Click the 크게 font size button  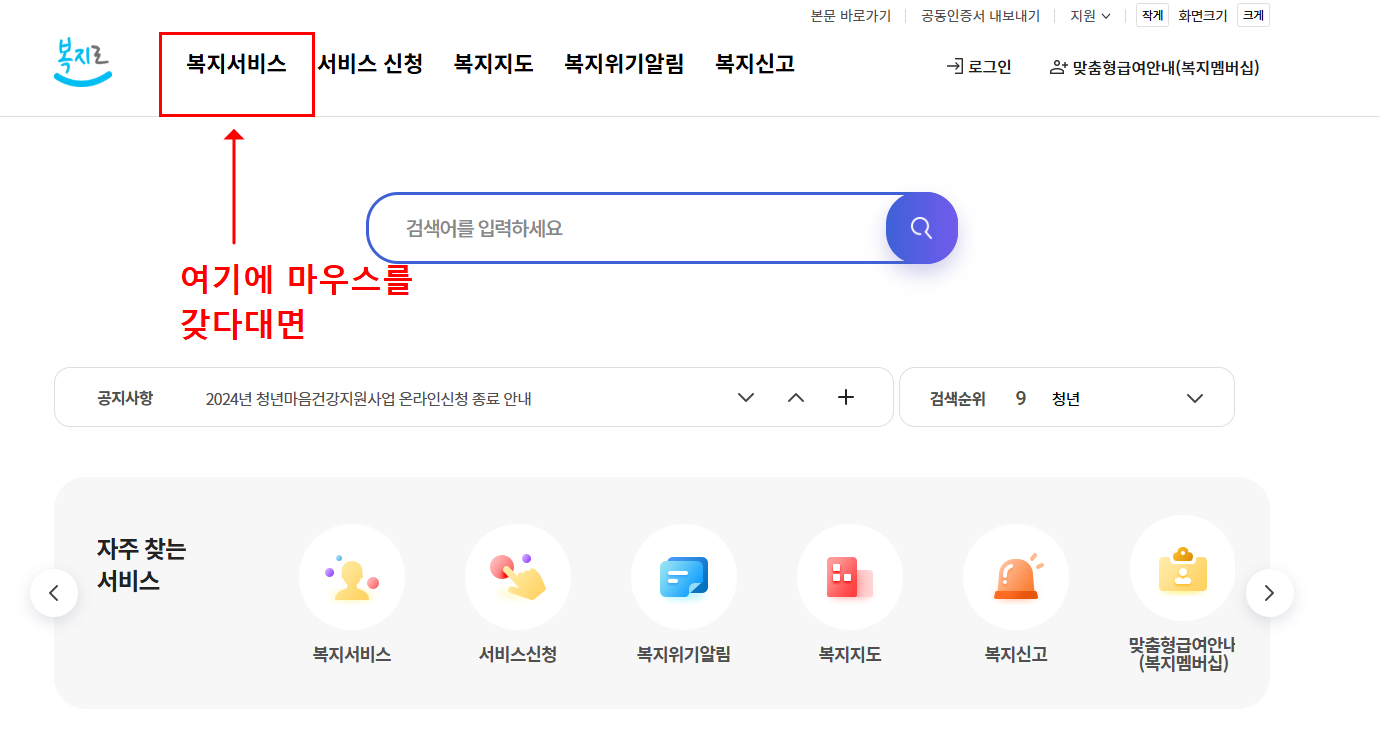1253,15
